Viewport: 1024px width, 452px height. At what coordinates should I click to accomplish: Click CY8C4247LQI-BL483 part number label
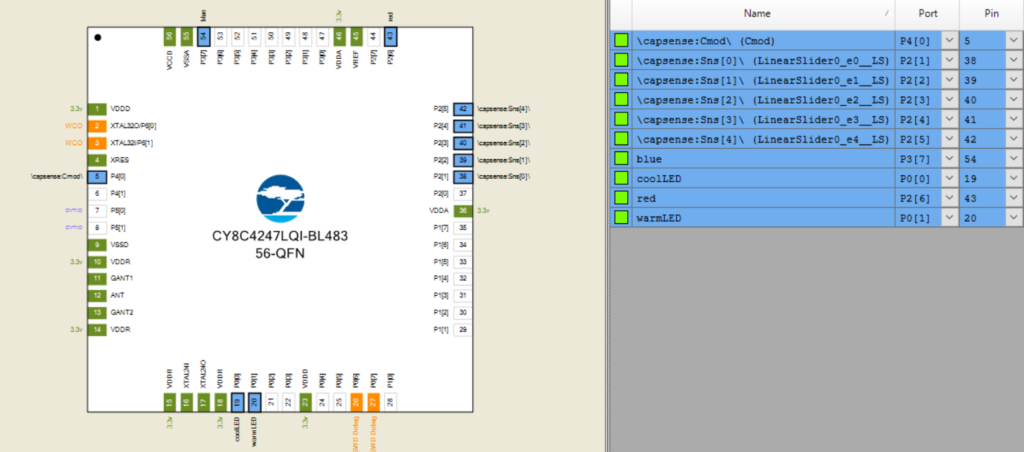pyautogui.click(x=280, y=236)
